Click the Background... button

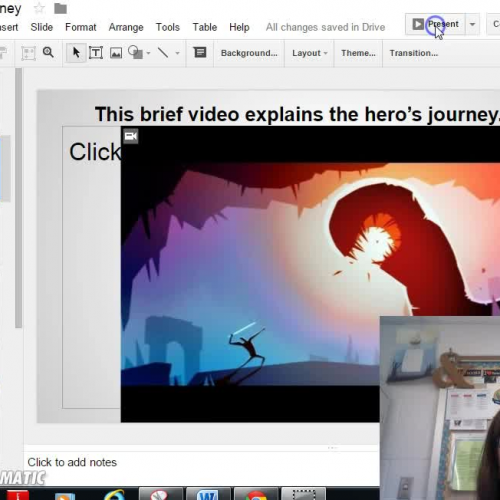click(249, 53)
